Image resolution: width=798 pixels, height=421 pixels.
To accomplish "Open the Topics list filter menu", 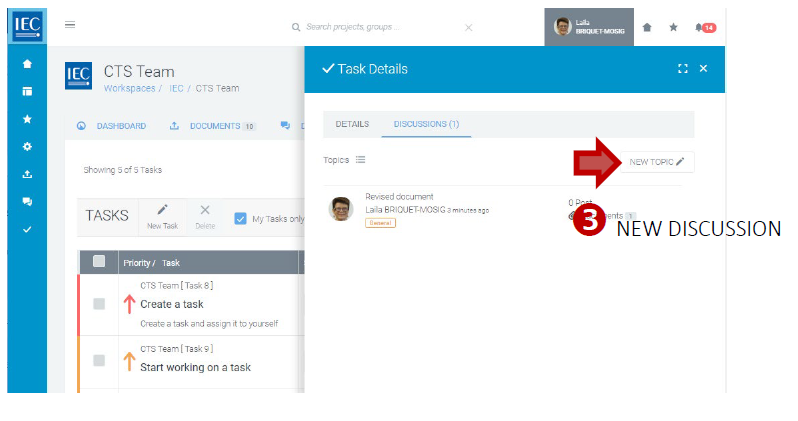I will pos(360,160).
